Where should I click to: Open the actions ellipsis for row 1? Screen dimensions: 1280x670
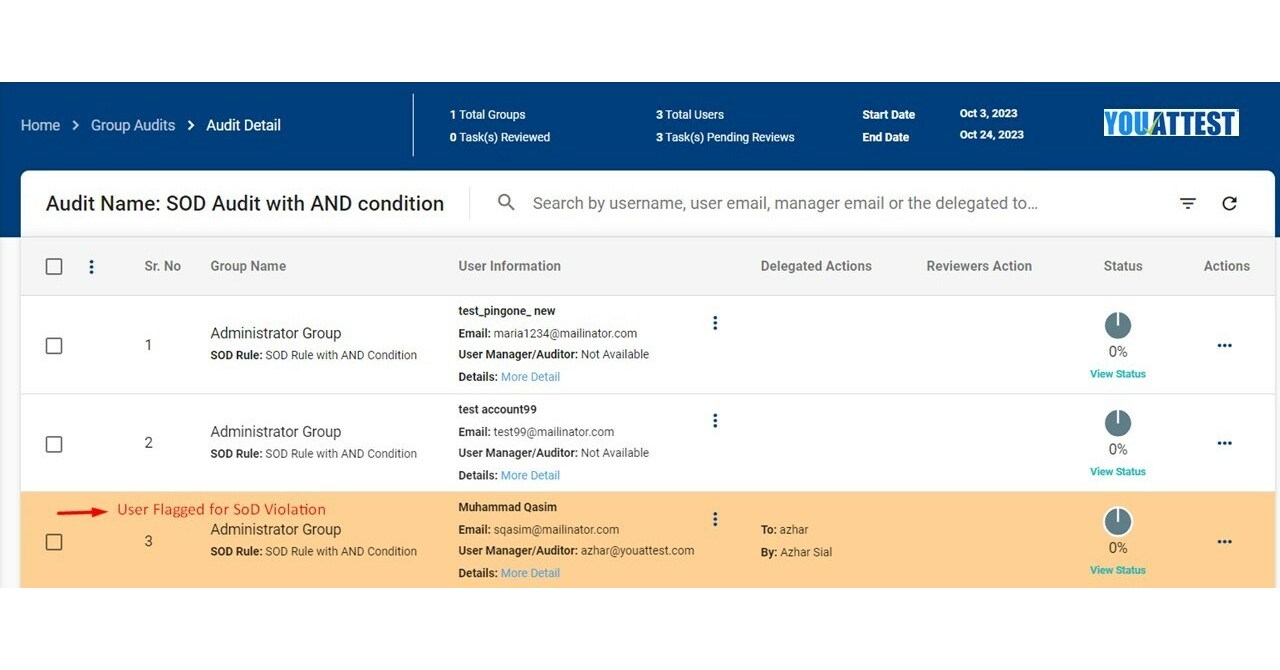1224,345
